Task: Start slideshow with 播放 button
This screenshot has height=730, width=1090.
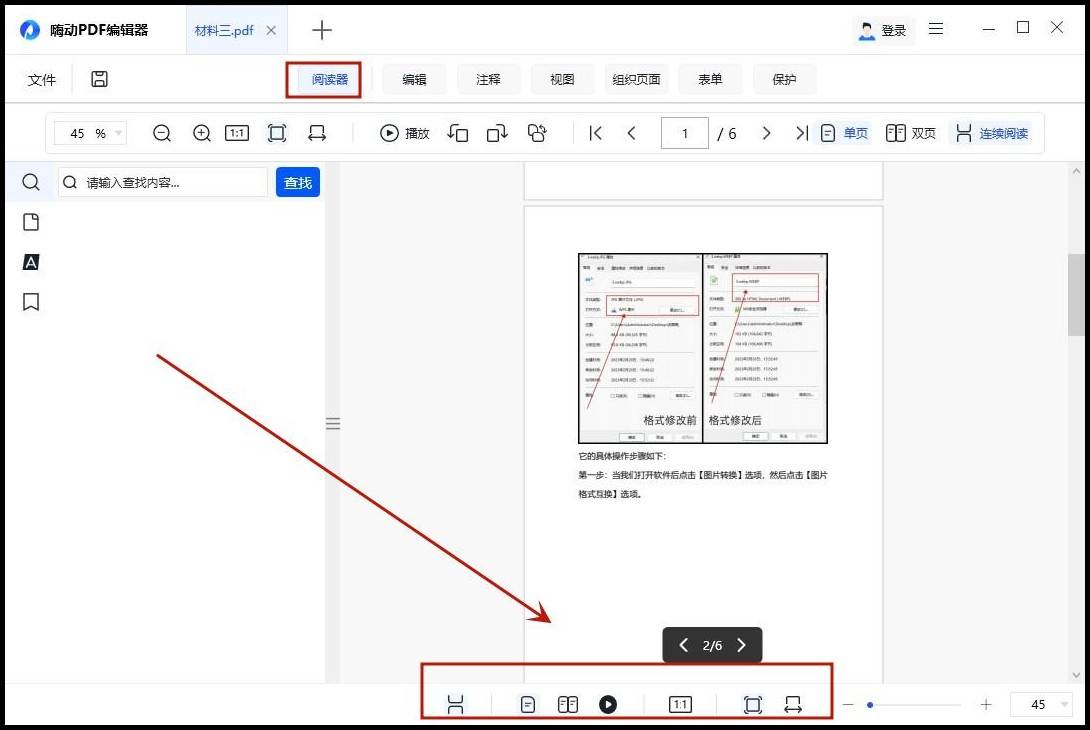Action: (x=405, y=133)
